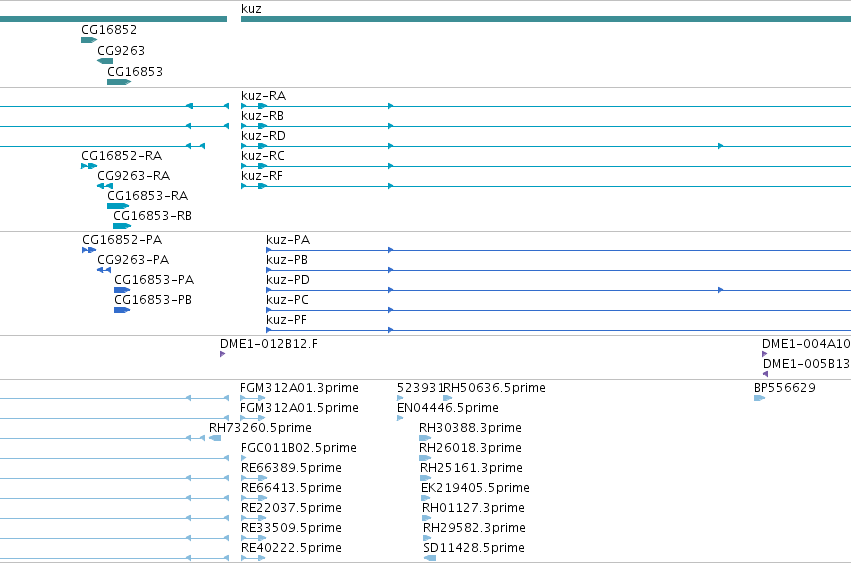The image size is (851, 563).
Task: Click the CG16853-RB transcript label
Action: tap(153, 216)
